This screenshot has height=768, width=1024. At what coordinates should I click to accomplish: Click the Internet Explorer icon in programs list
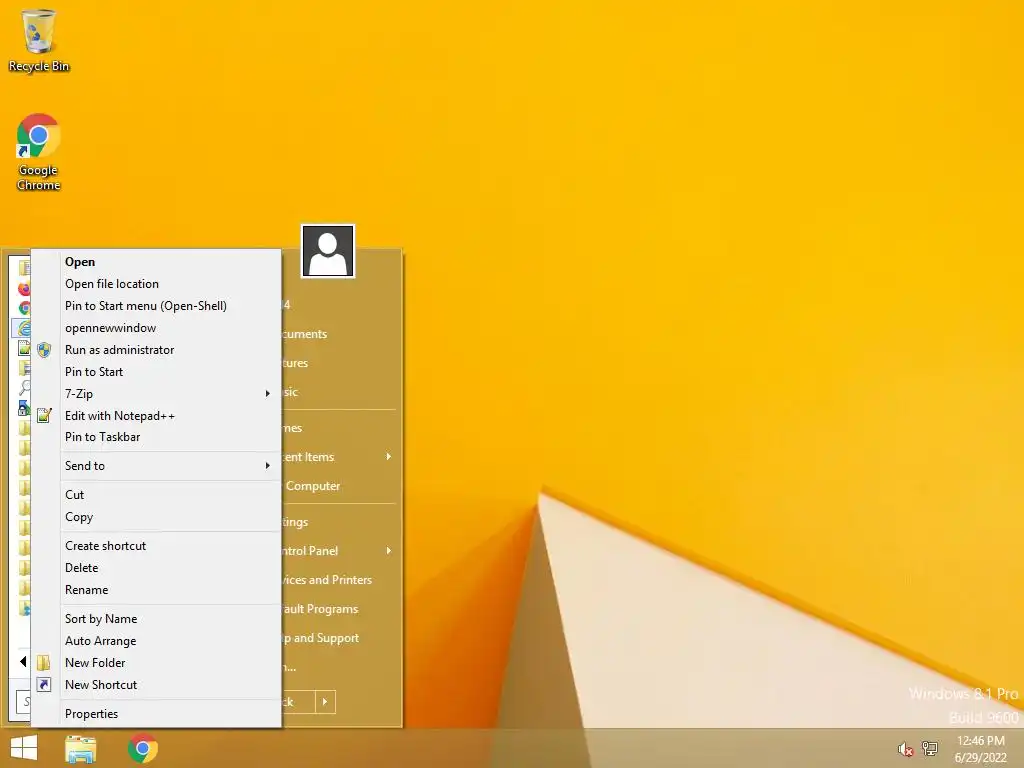24,328
